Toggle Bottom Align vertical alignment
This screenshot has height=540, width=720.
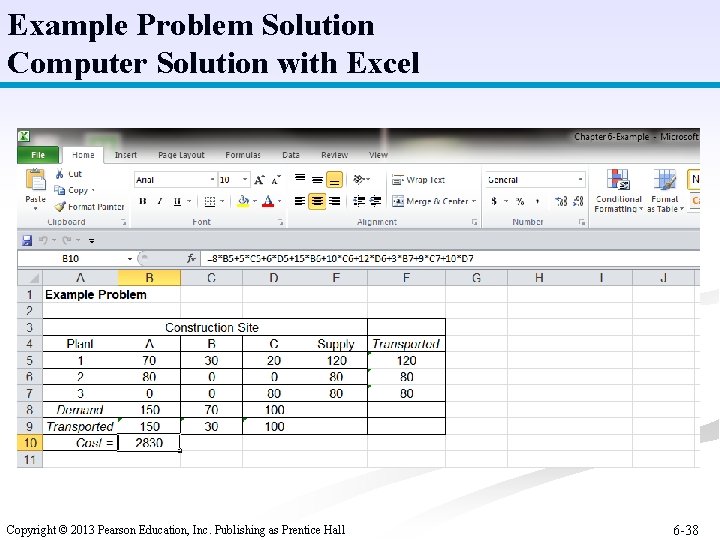(334, 180)
